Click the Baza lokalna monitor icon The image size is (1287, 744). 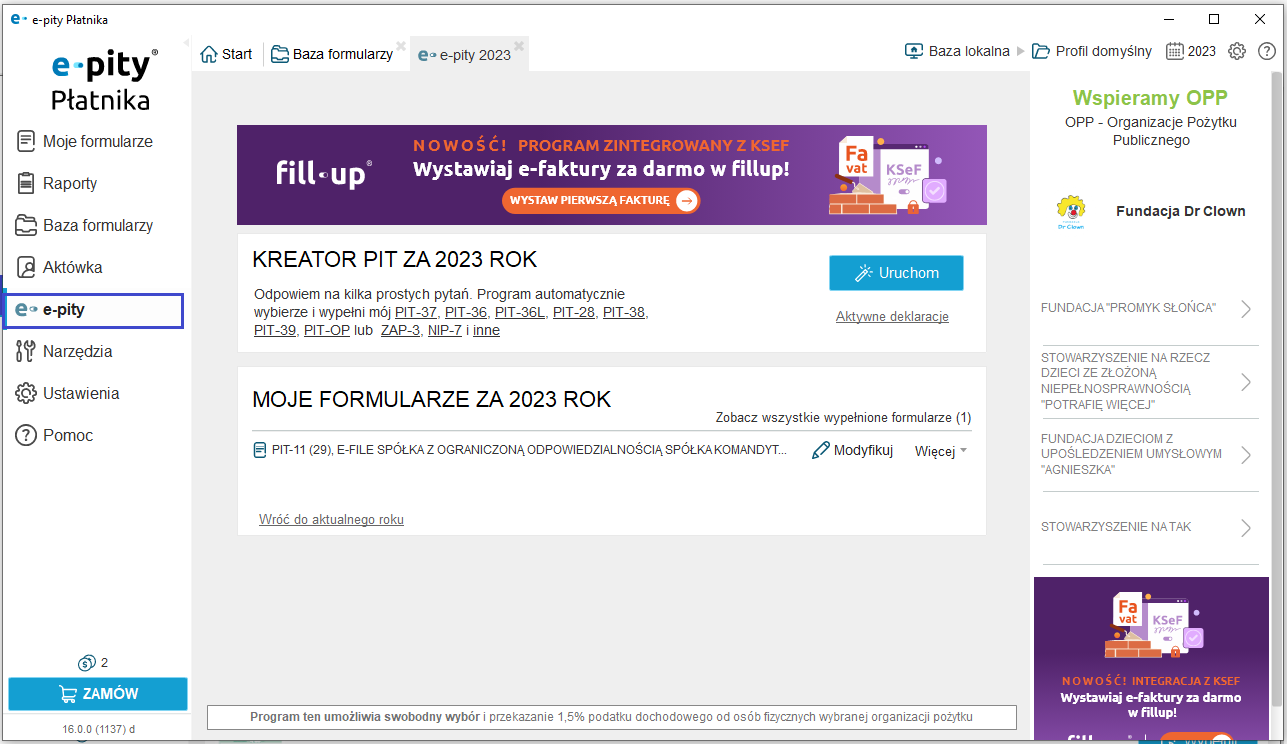pyautogui.click(x=914, y=51)
